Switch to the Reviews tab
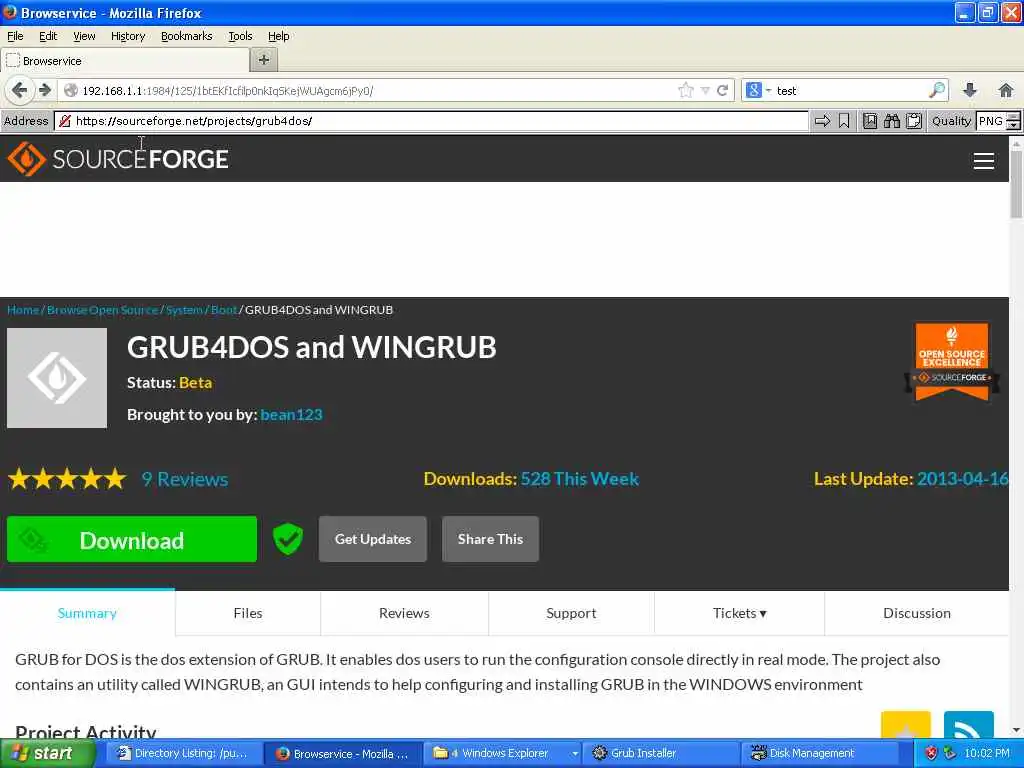The height and width of the screenshot is (768, 1024). coord(404,613)
